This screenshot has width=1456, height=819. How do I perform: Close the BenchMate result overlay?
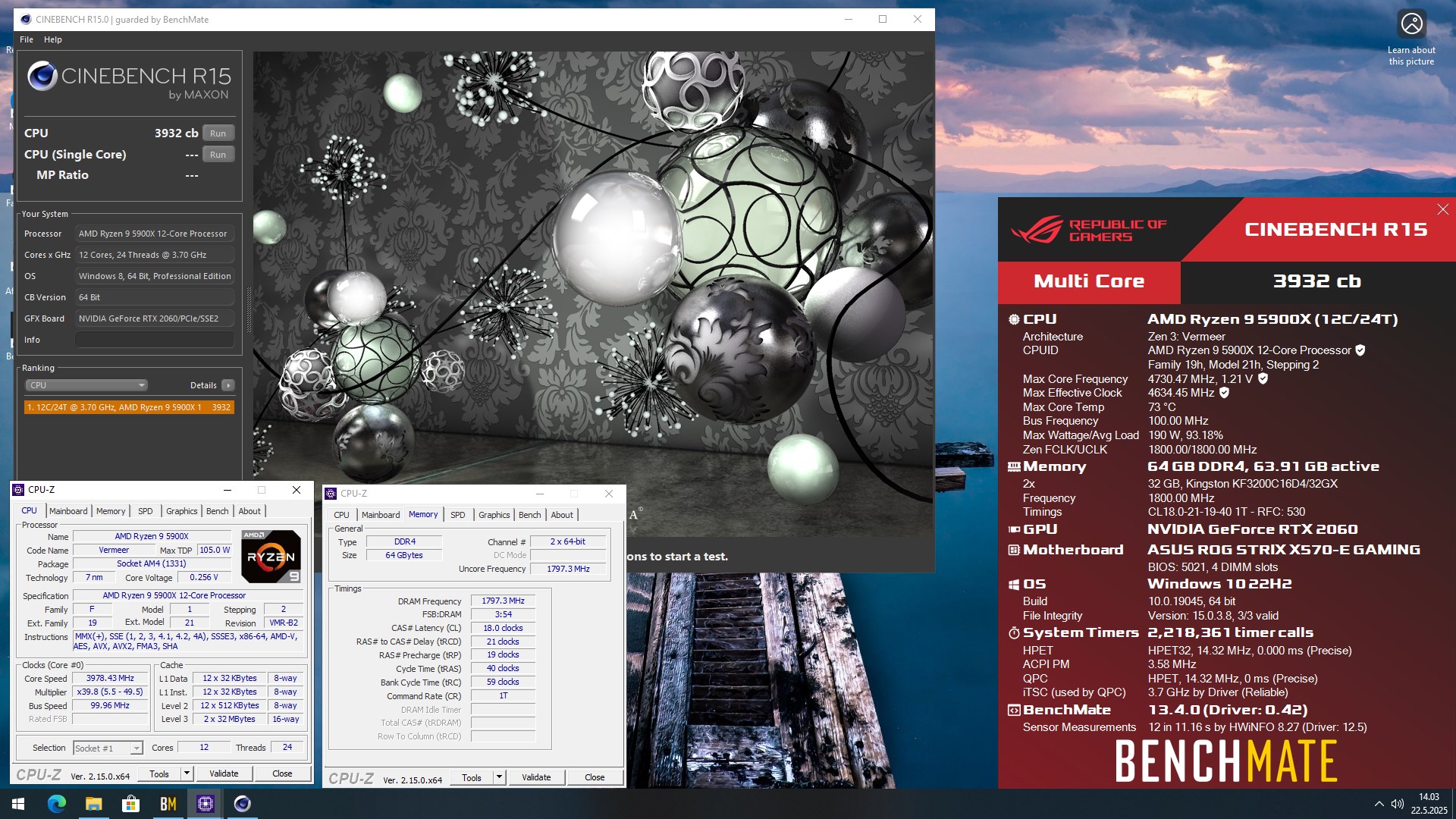click(1442, 209)
